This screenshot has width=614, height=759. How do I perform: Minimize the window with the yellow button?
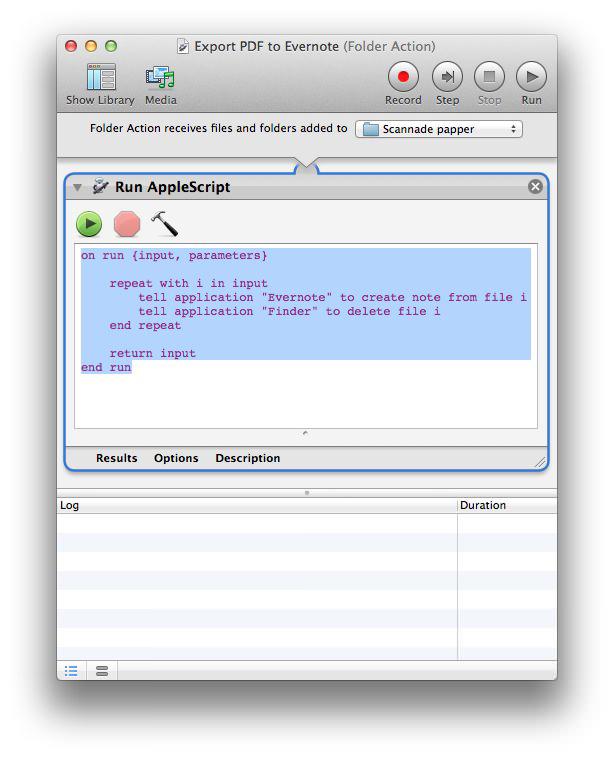tap(91, 46)
